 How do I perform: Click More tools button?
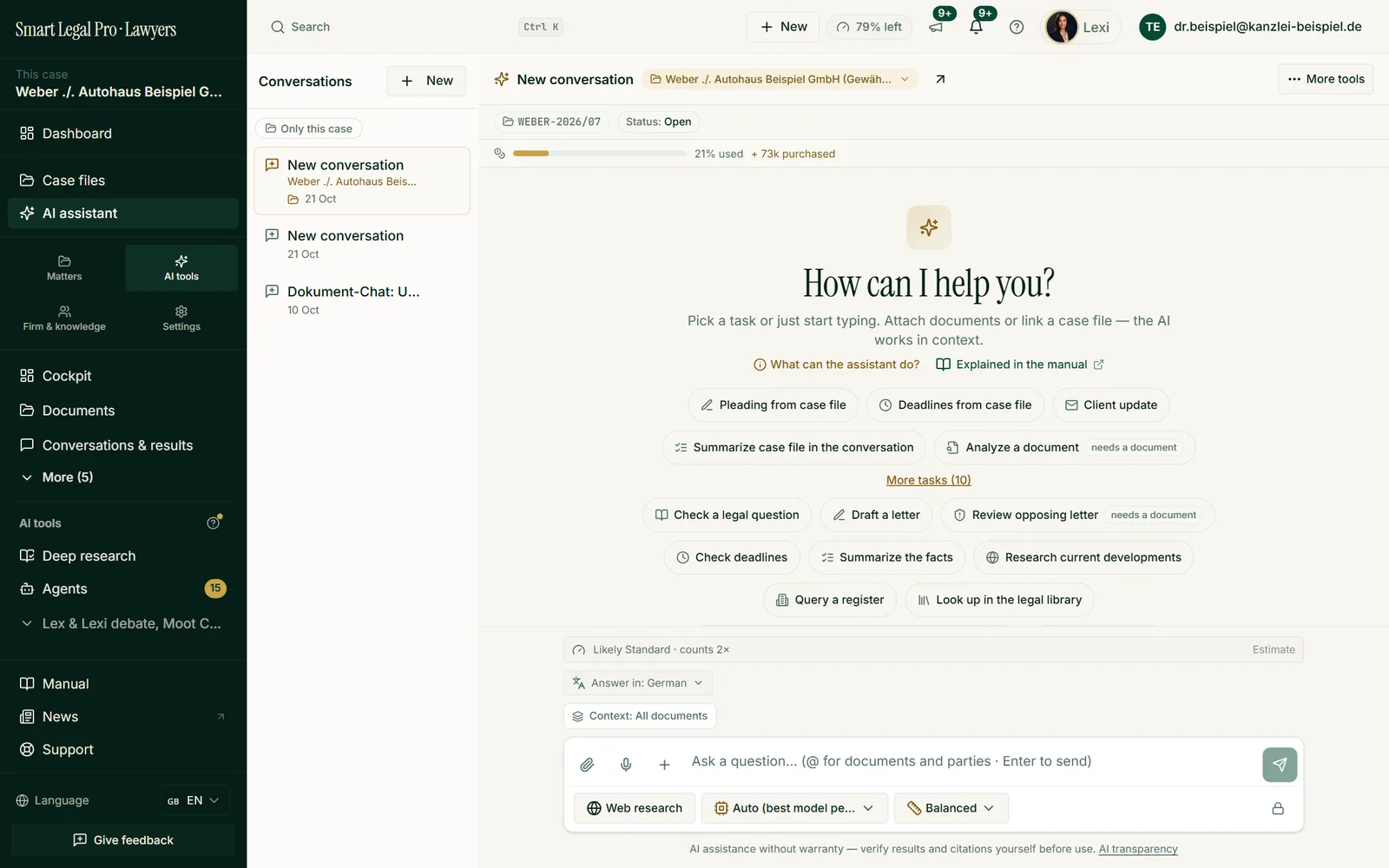(1326, 79)
